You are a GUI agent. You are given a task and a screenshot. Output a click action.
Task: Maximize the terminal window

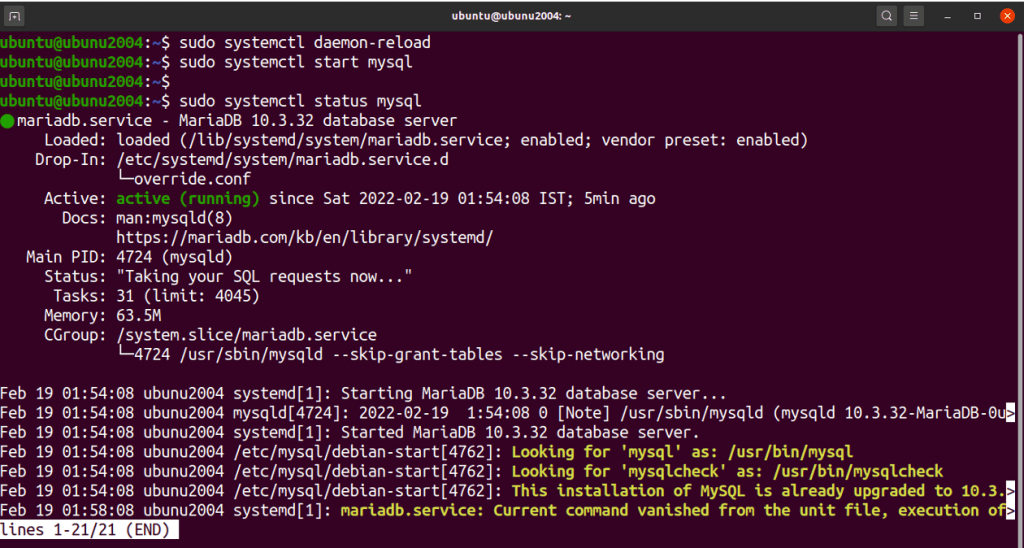[977, 16]
